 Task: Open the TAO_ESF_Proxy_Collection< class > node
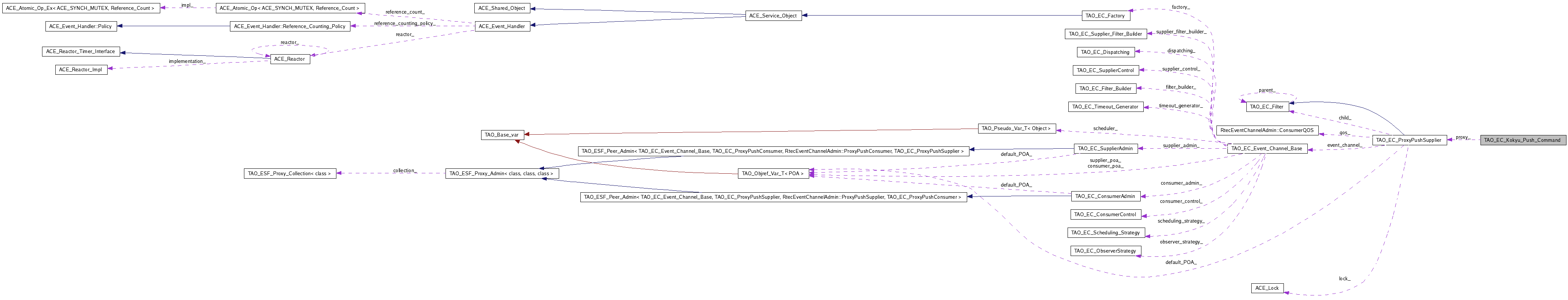pyautogui.click(x=290, y=174)
